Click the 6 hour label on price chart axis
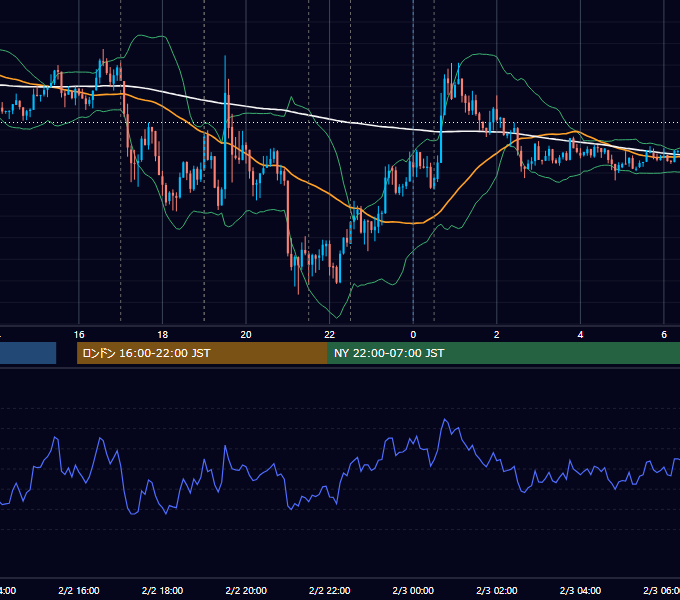Screen dimensions: 680x600 tap(664, 335)
